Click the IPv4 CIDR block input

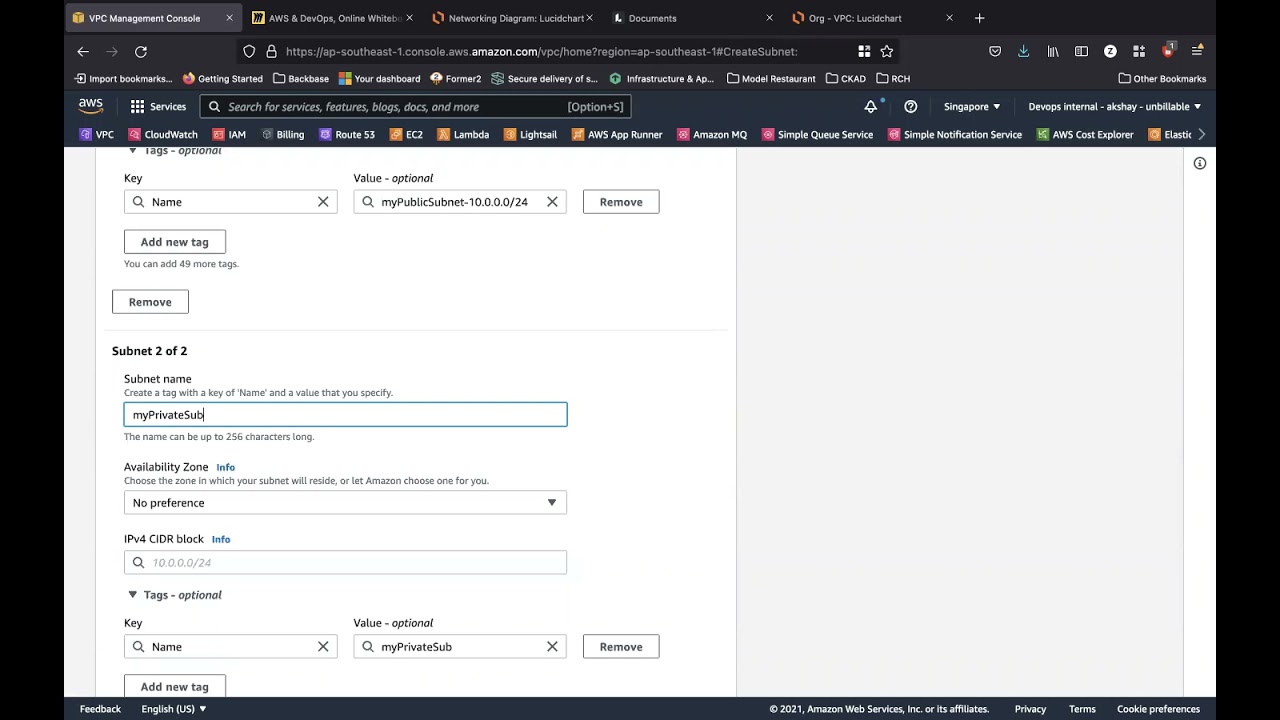pos(345,563)
